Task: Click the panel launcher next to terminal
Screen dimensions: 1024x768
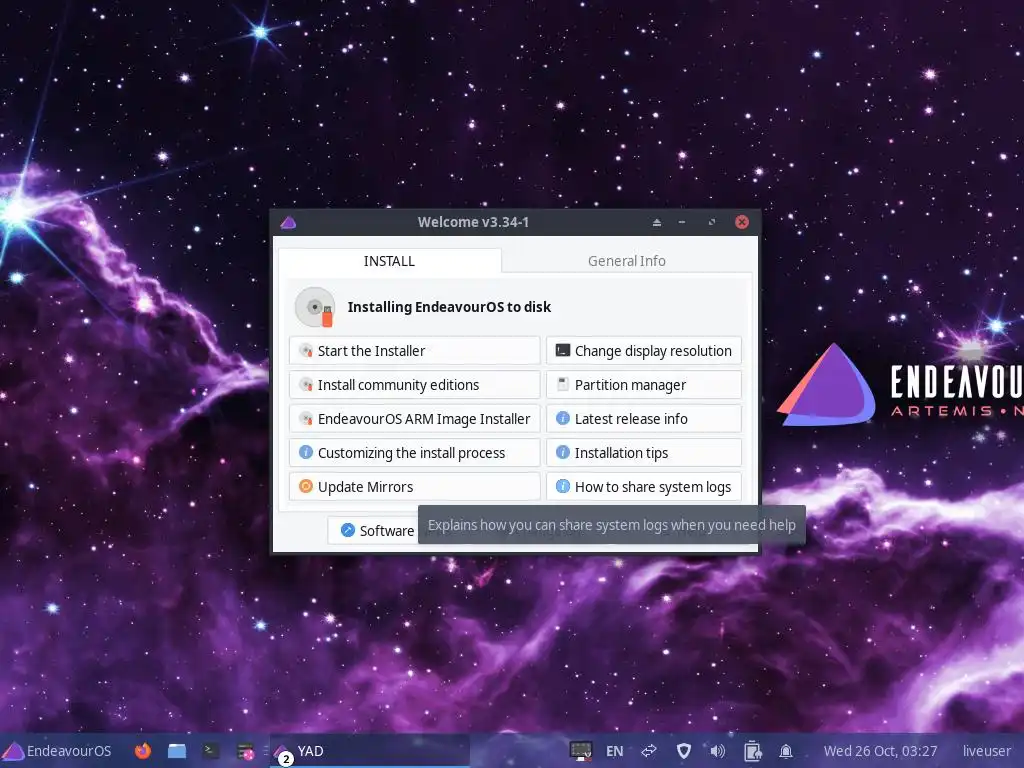Action: pos(246,751)
